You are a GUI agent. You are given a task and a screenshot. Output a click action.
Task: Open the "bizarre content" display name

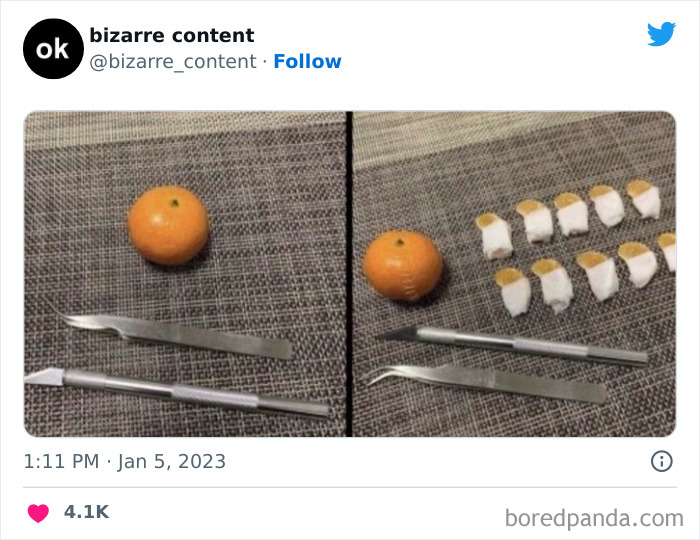(x=172, y=35)
